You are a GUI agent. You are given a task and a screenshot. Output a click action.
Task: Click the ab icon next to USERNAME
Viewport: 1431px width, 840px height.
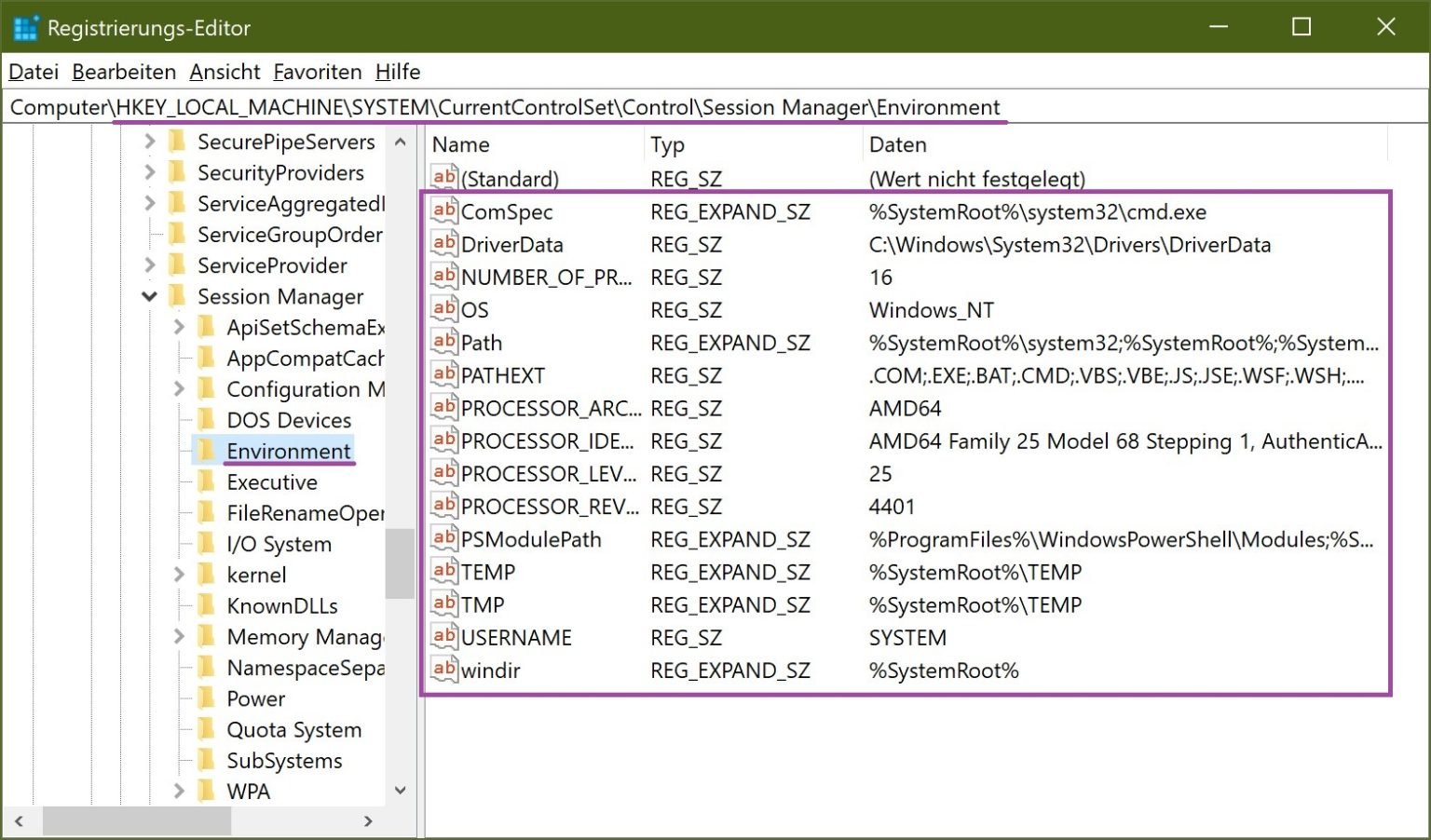point(443,637)
